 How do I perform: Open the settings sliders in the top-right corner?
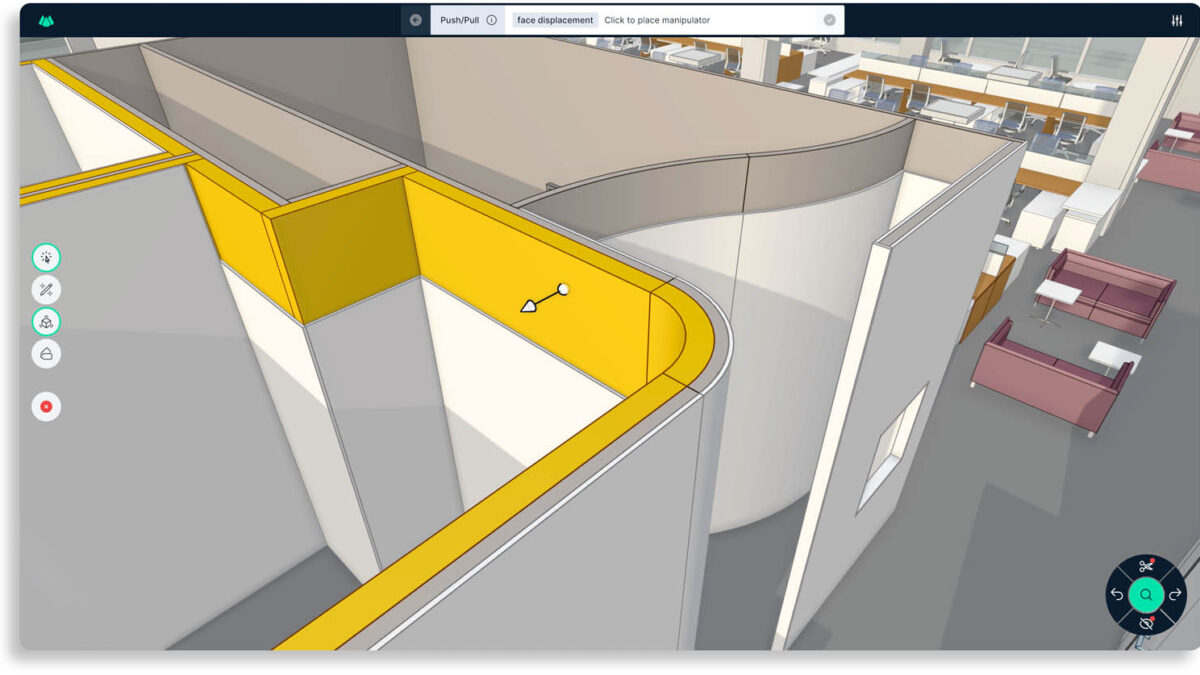pos(1176,21)
